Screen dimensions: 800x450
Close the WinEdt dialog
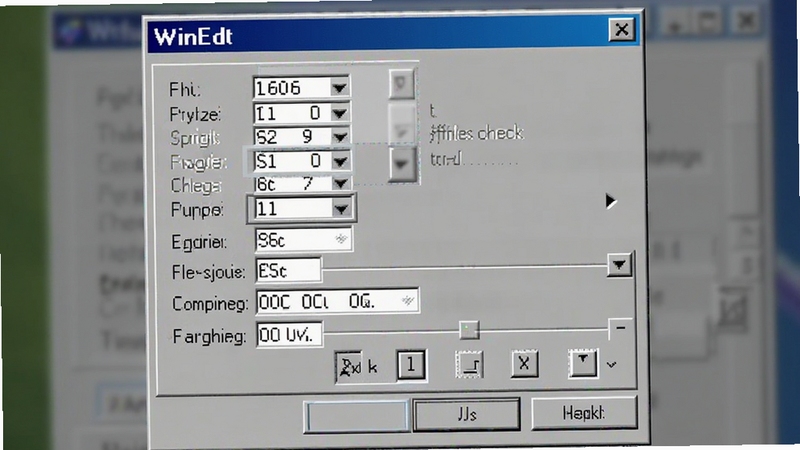point(621,30)
